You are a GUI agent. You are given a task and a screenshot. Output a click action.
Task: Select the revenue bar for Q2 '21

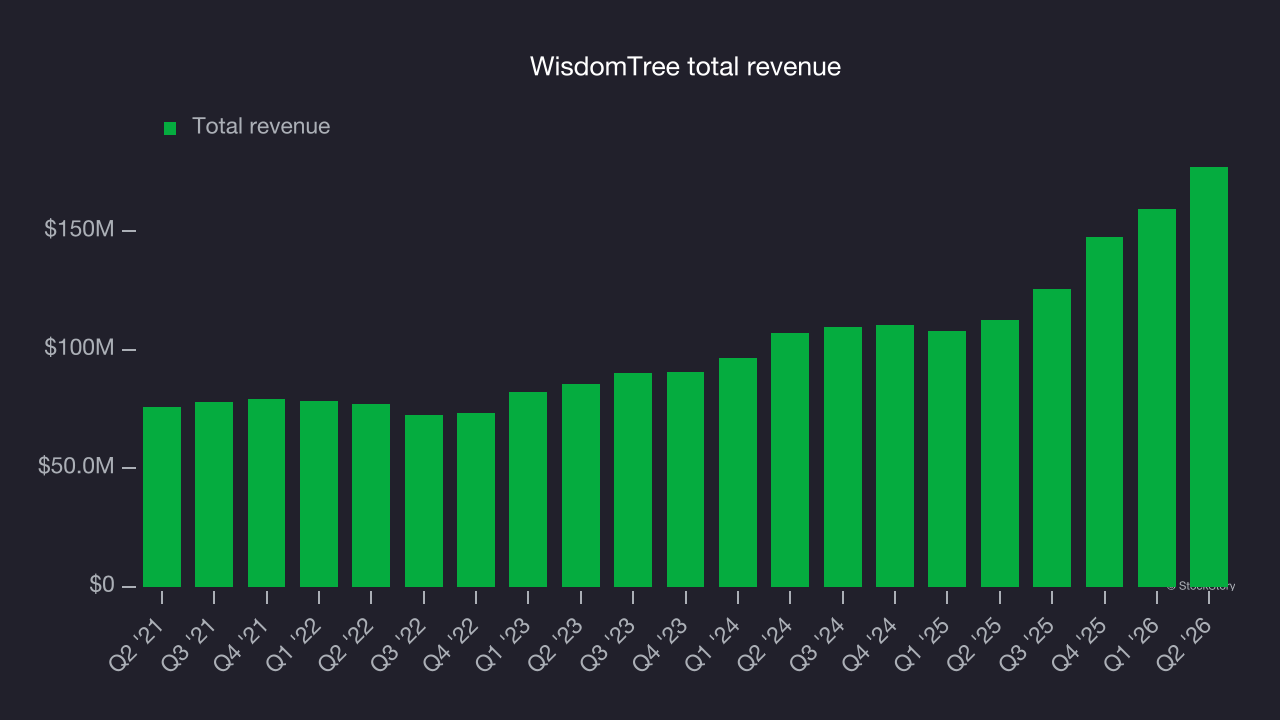(x=162, y=497)
